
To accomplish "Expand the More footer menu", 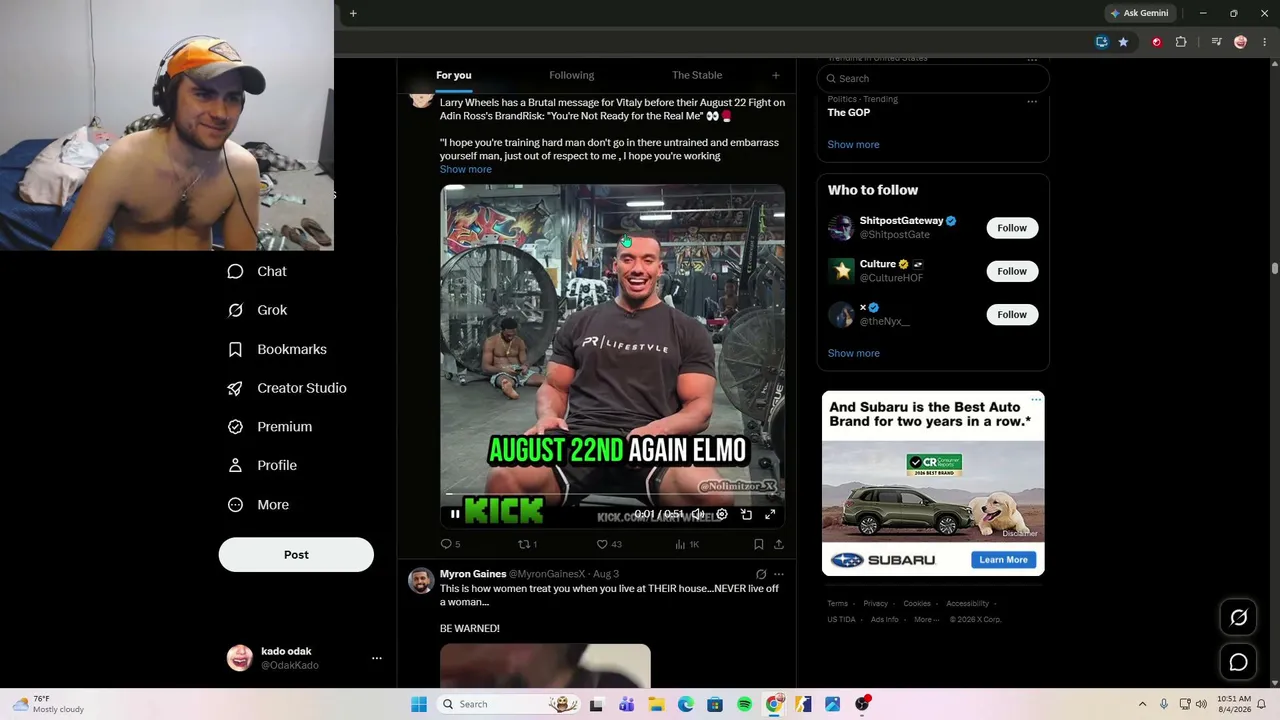I will [x=925, y=620].
